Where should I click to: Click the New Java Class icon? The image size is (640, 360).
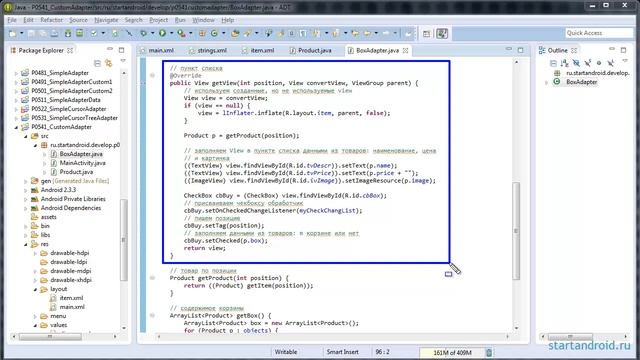tap(214, 33)
